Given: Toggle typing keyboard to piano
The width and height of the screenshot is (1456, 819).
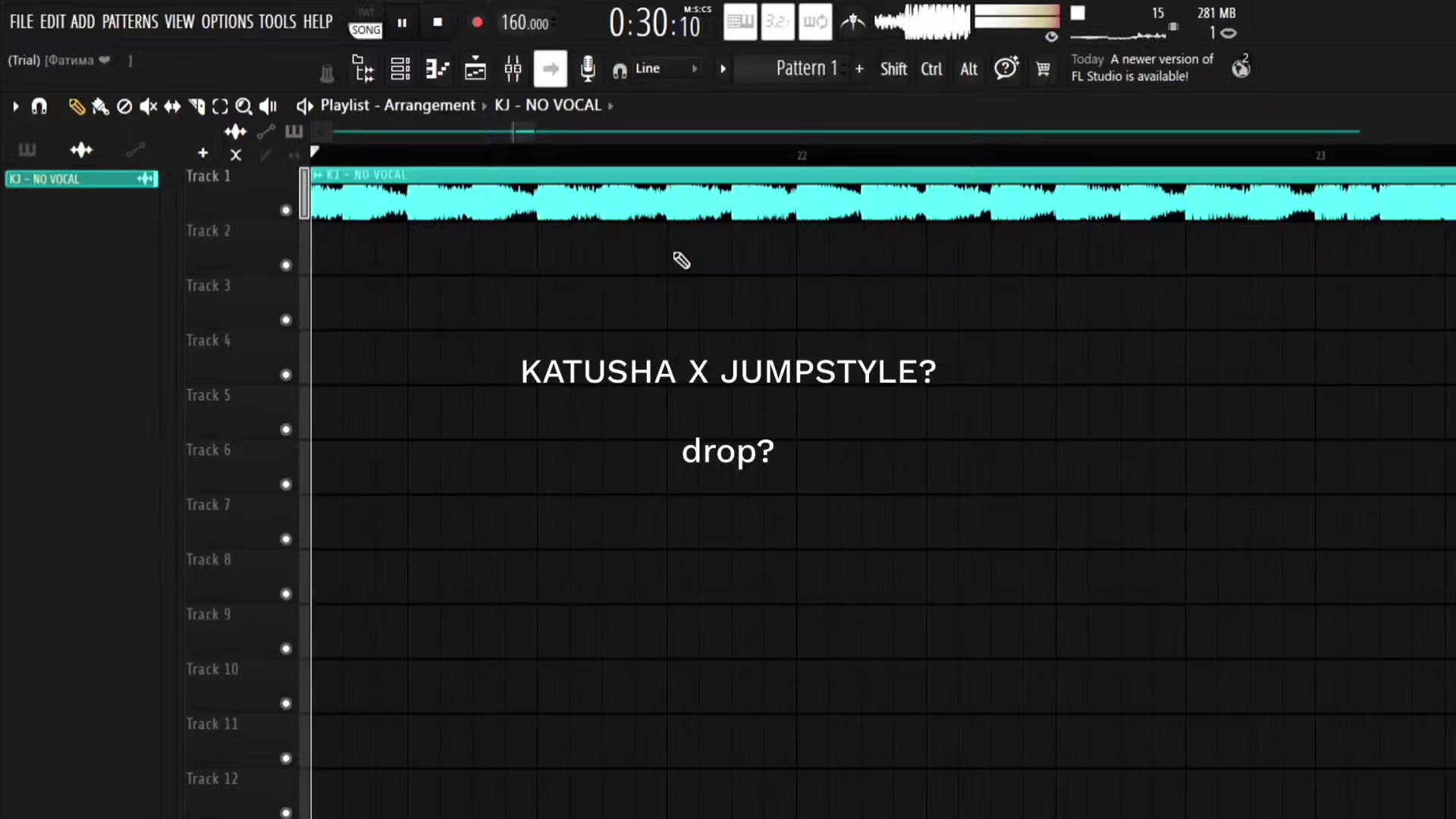Looking at the screenshot, I should [740, 22].
